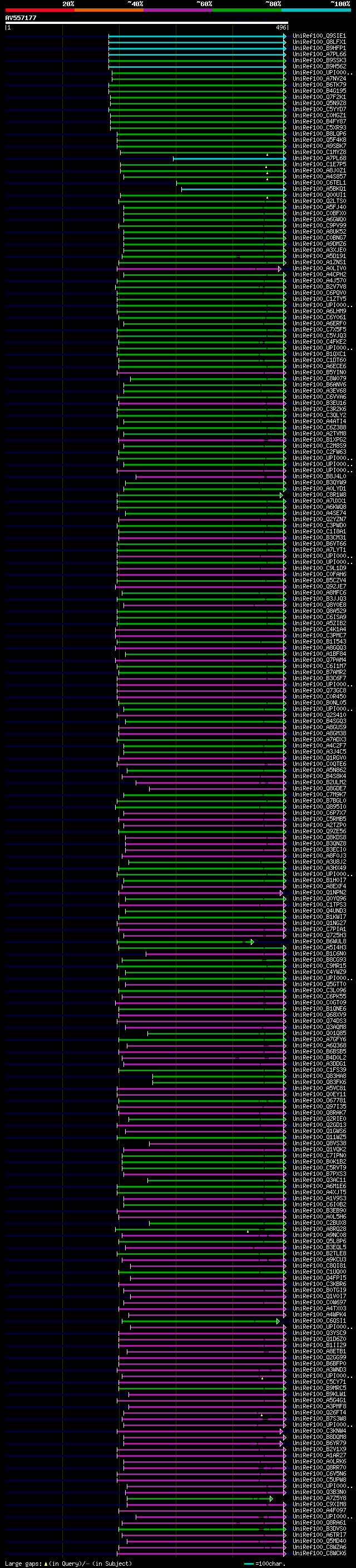The height and width of the screenshot is (1568, 356).
Task: Select the UniRef100_A3U8J2 label
Action: pyautogui.click(x=319, y=862)
